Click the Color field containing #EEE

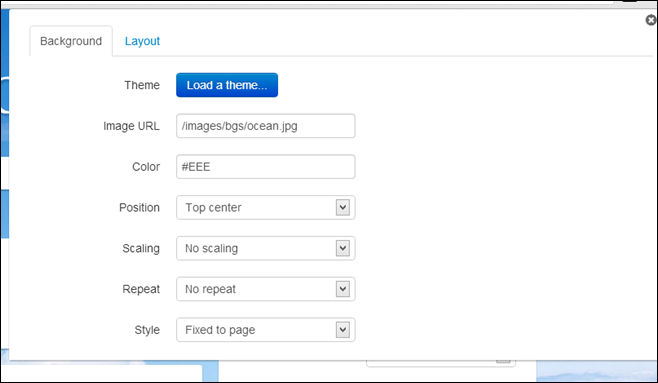tap(266, 167)
